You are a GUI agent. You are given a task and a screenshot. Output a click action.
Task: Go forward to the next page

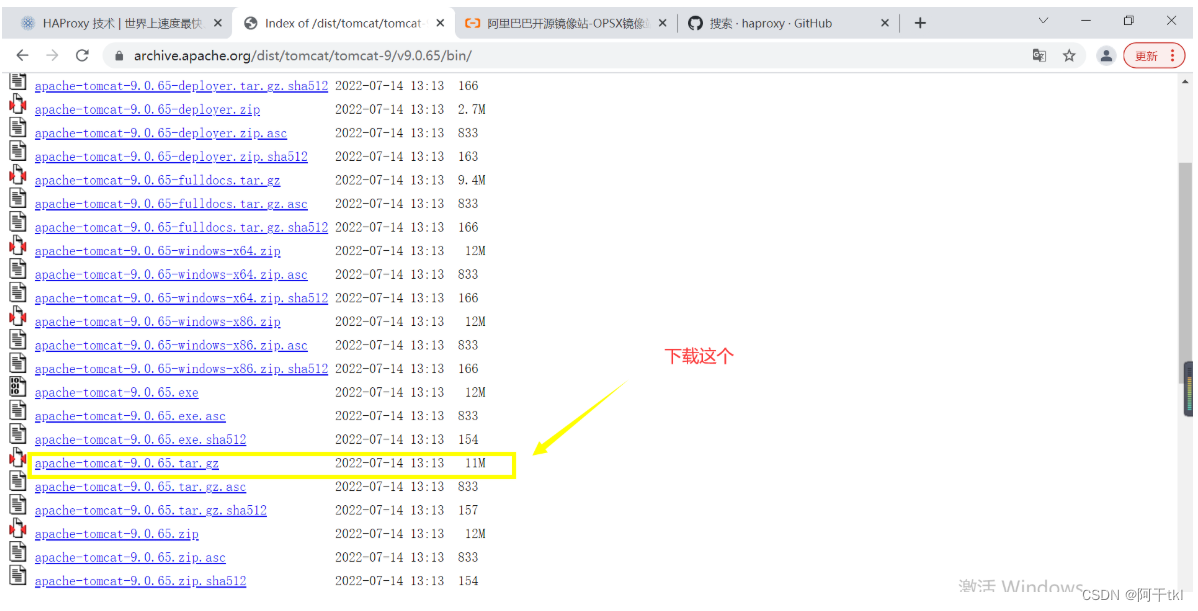coord(52,55)
